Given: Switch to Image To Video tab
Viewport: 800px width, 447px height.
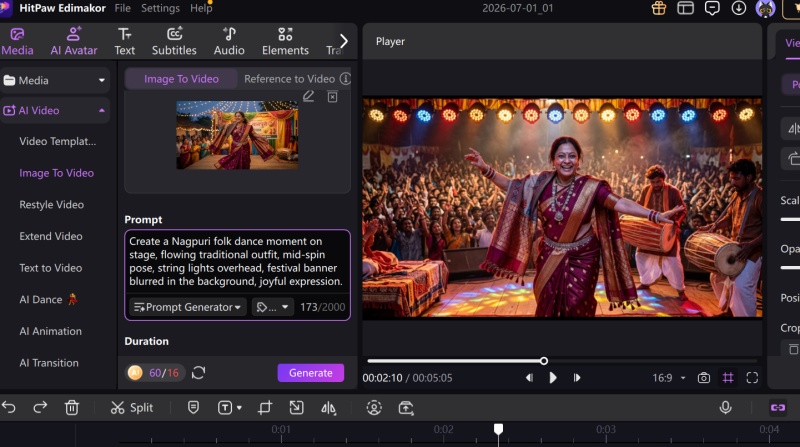Looking at the screenshot, I should coord(181,79).
